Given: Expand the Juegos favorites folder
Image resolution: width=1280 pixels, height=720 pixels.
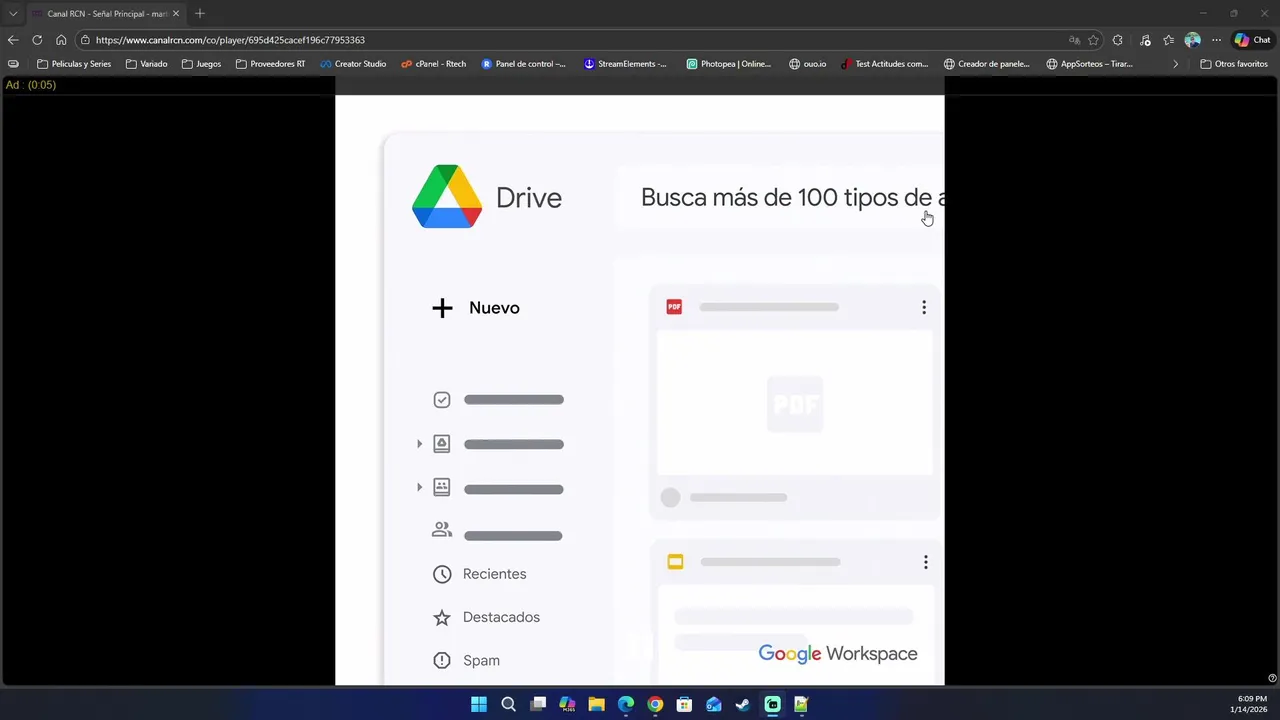Looking at the screenshot, I should [x=201, y=64].
